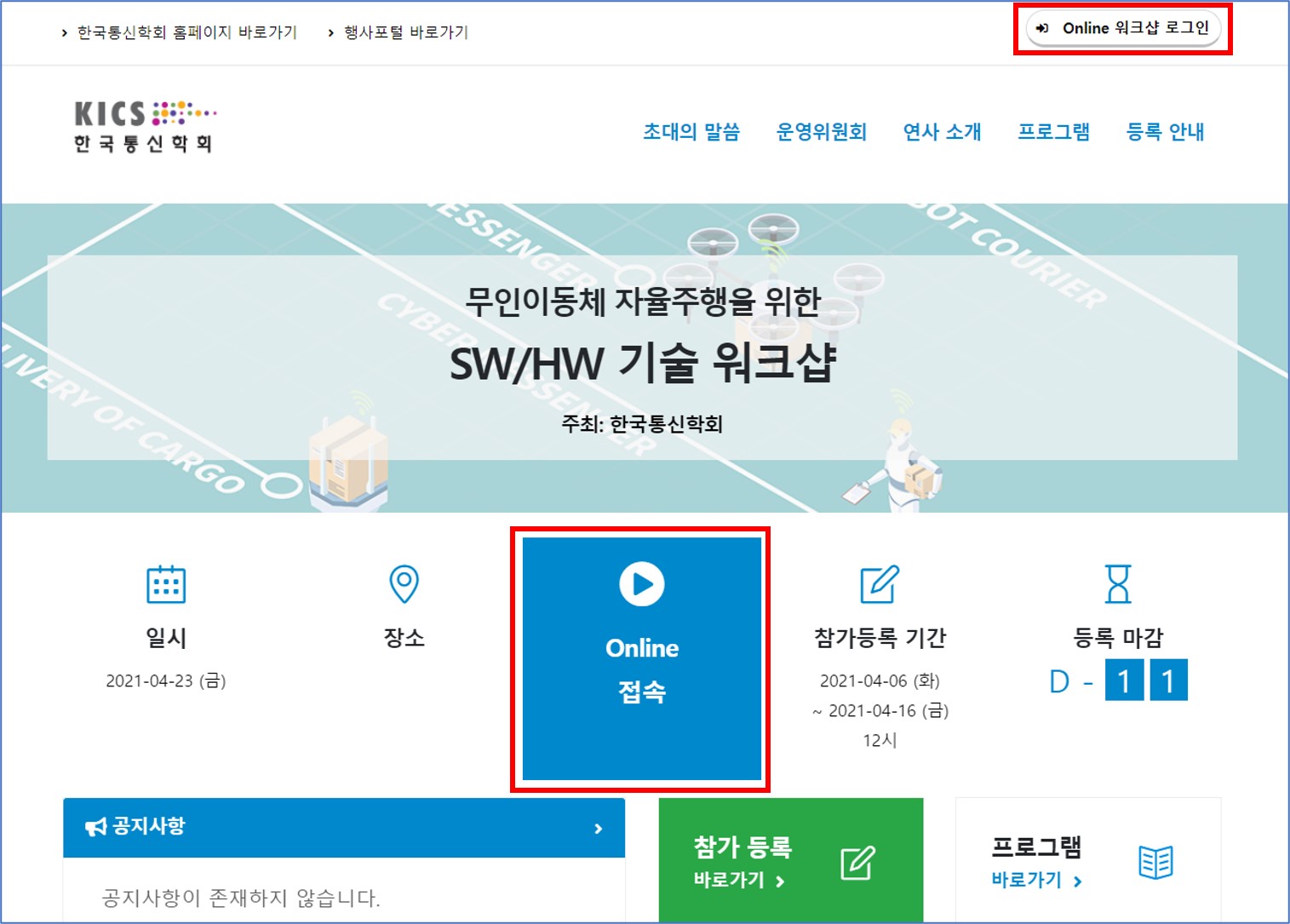Expand 공지사항 using the right chevron

[x=599, y=828]
